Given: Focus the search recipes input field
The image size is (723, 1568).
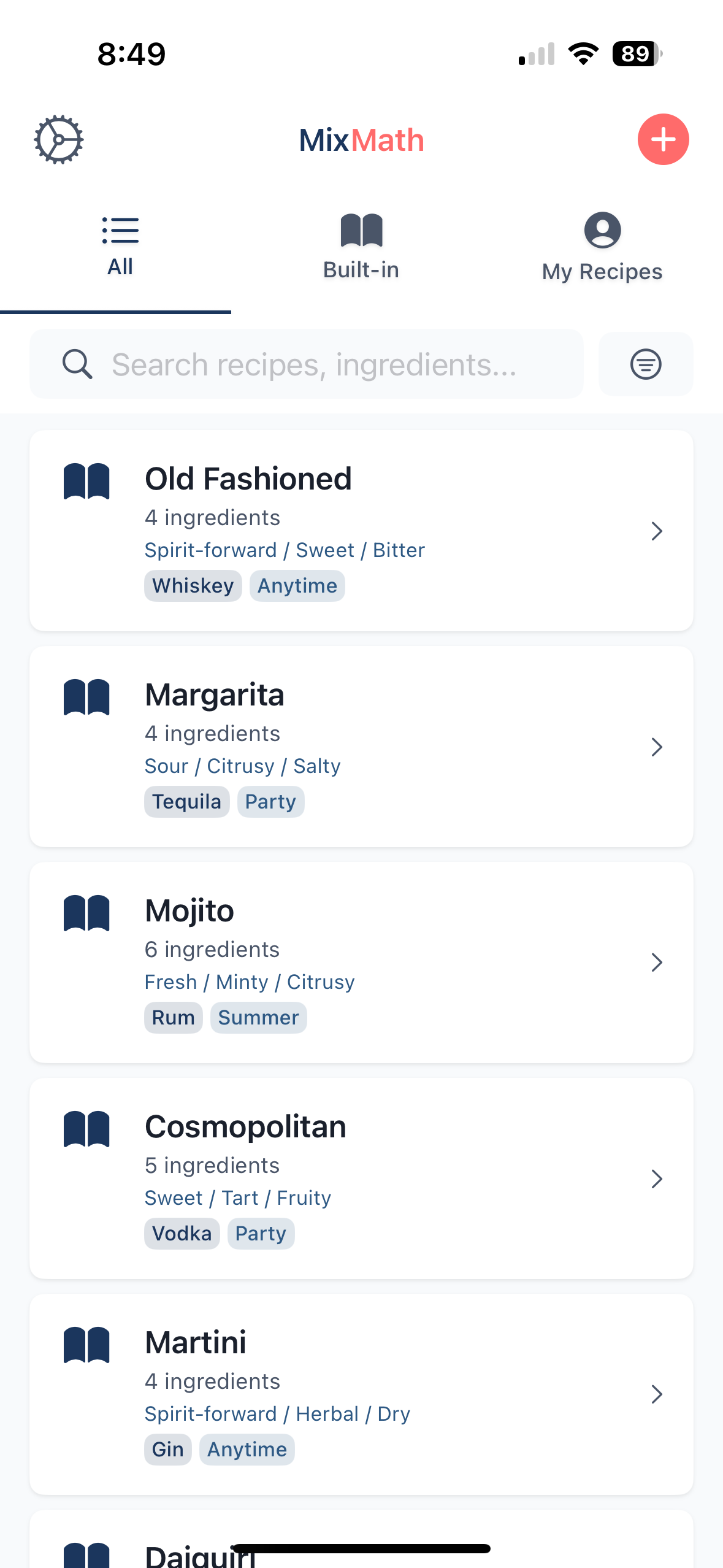Looking at the screenshot, I should pos(331,364).
